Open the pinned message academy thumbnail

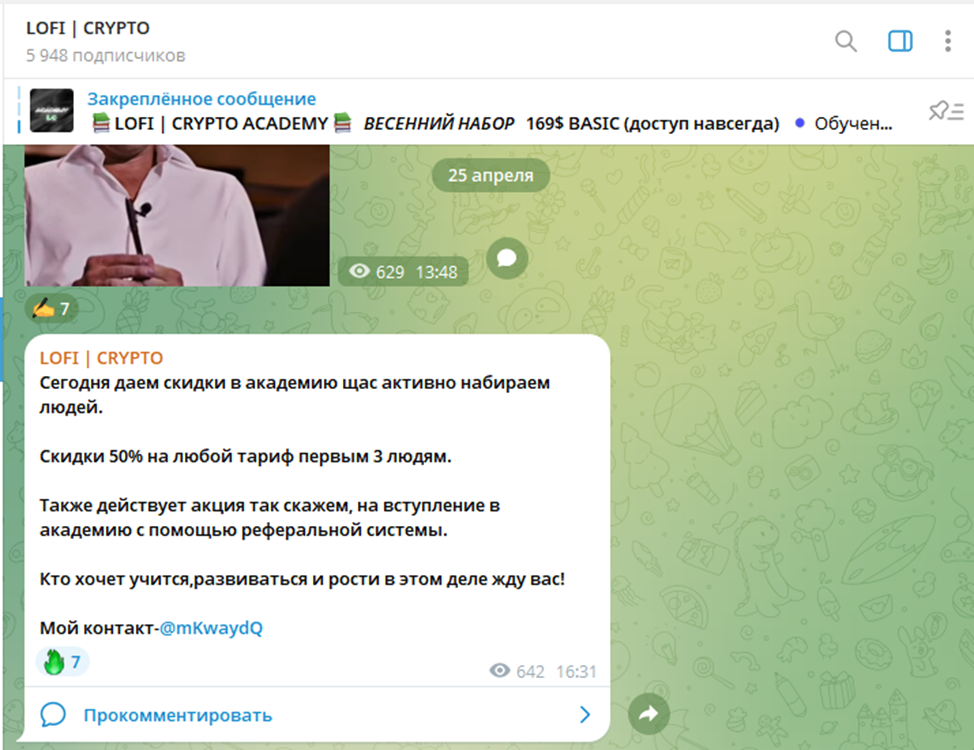(x=52, y=111)
